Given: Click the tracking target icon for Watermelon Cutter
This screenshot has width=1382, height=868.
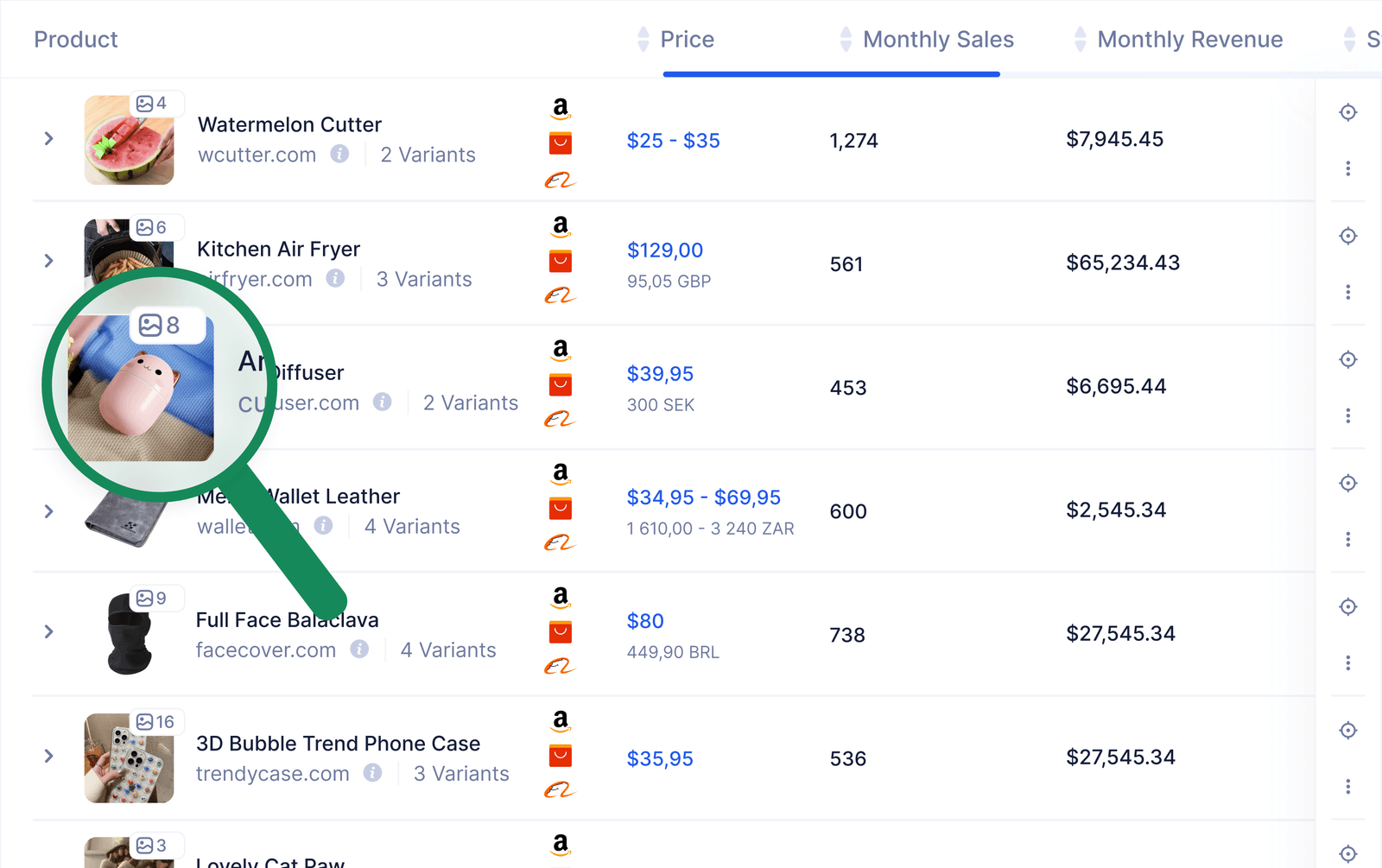Looking at the screenshot, I should (1347, 112).
